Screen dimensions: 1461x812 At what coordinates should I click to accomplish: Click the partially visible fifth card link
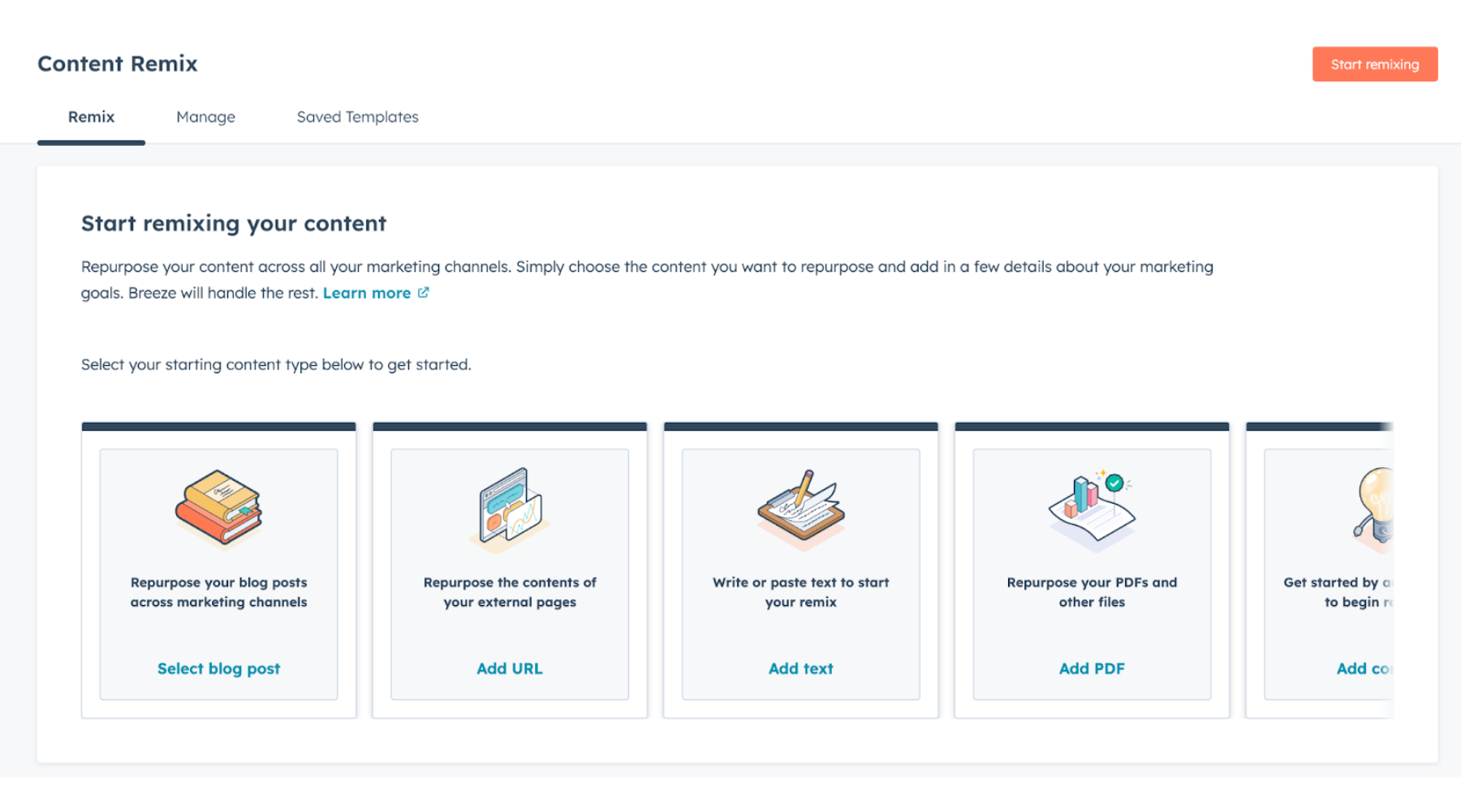(x=1364, y=668)
